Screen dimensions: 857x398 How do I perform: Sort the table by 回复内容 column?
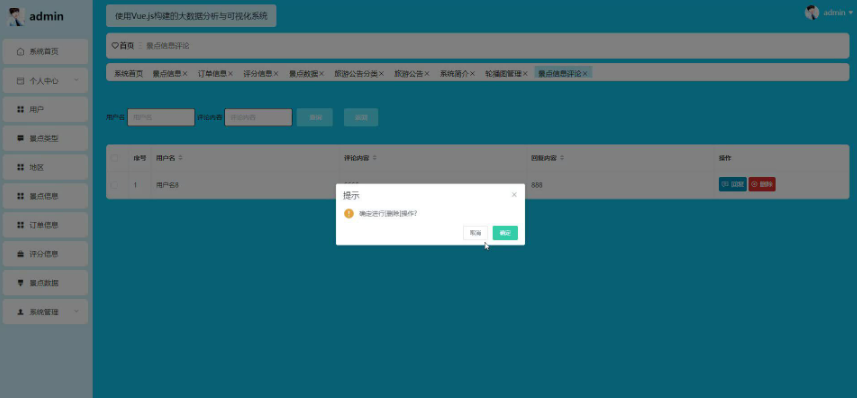(x=562, y=158)
